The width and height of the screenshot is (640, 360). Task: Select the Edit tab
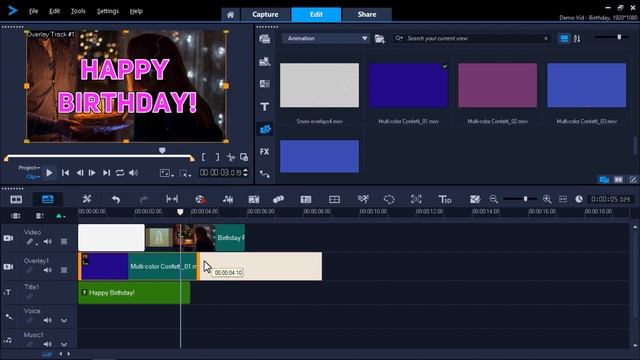[316, 14]
